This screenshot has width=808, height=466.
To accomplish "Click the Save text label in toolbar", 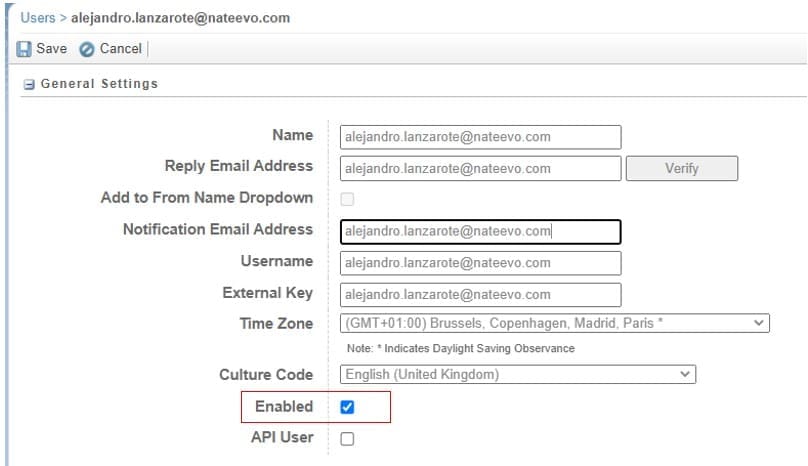I will 51,49.
